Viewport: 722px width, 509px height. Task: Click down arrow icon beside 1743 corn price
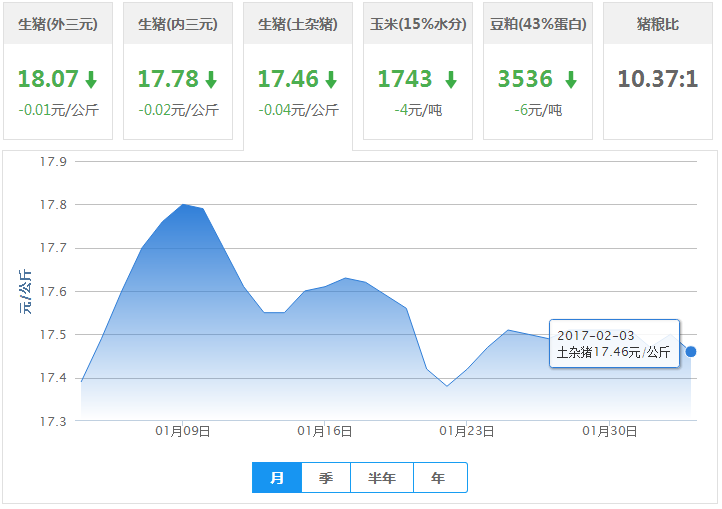(451, 80)
